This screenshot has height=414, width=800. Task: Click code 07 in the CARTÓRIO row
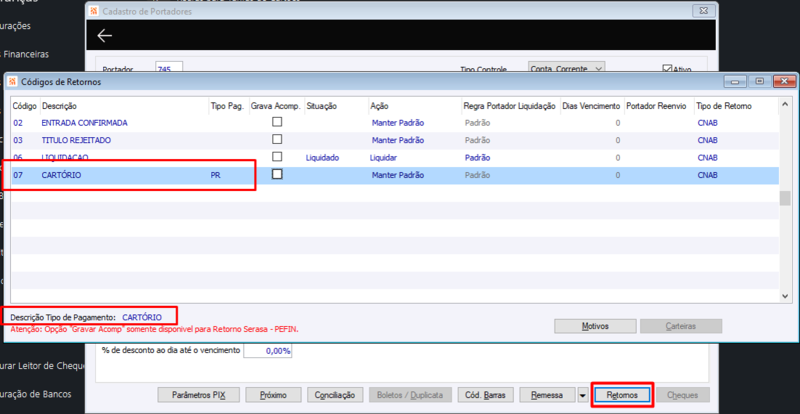[18, 175]
